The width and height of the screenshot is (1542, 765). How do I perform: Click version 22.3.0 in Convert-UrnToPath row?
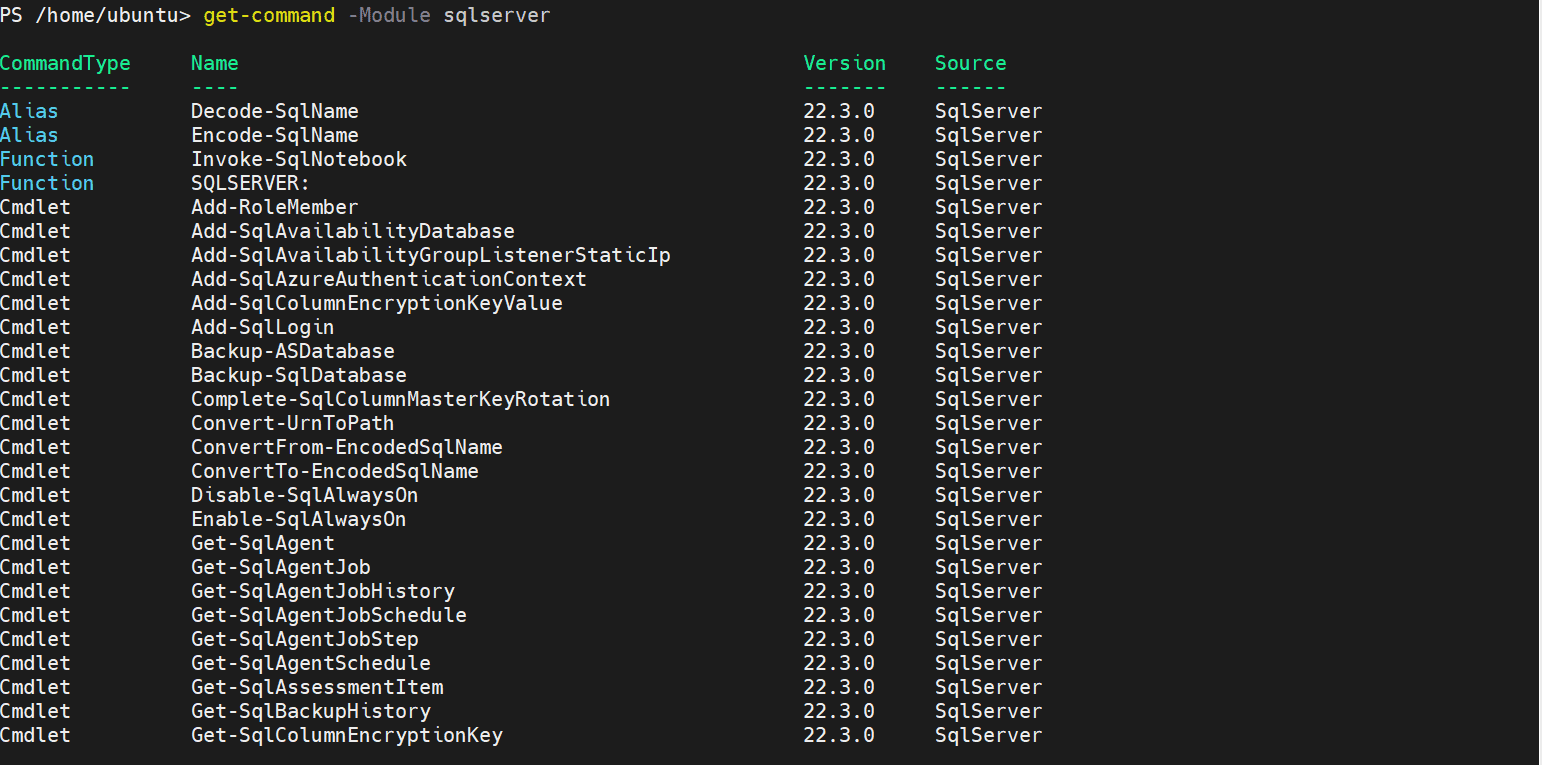pos(839,423)
